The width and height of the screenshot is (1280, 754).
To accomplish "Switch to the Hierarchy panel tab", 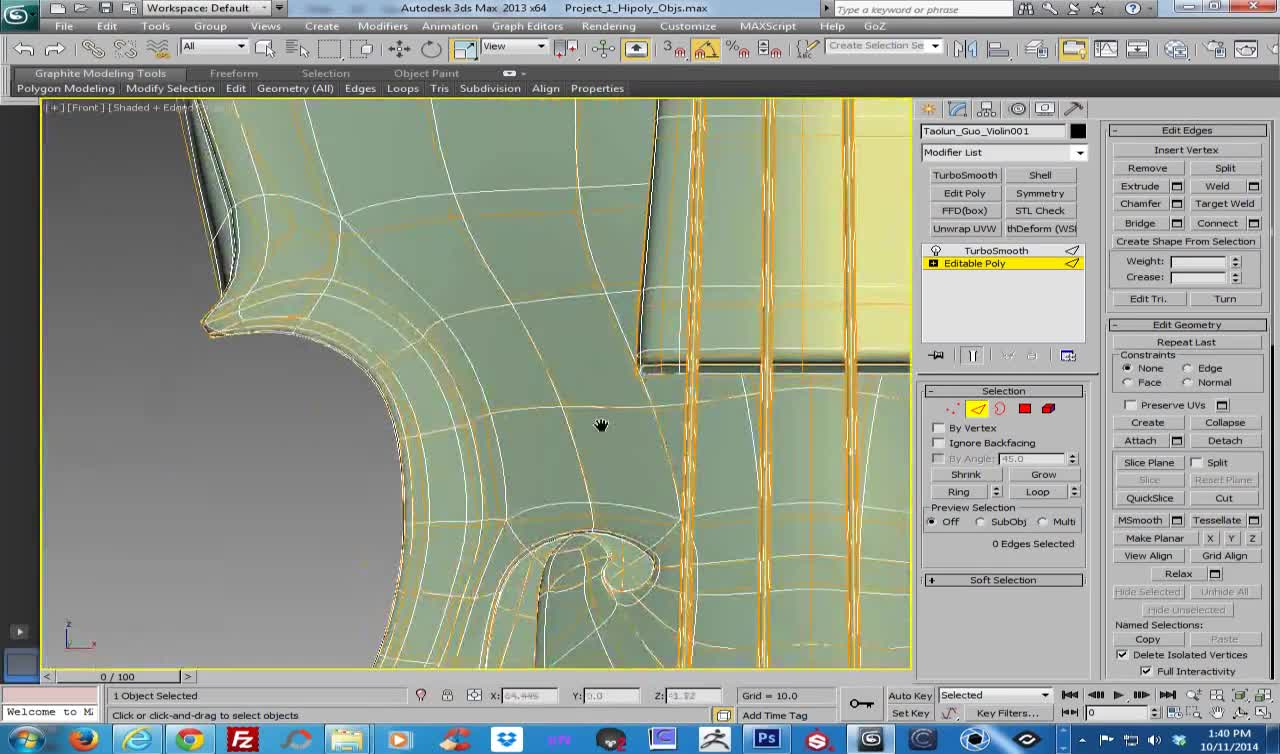I will [x=987, y=109].
